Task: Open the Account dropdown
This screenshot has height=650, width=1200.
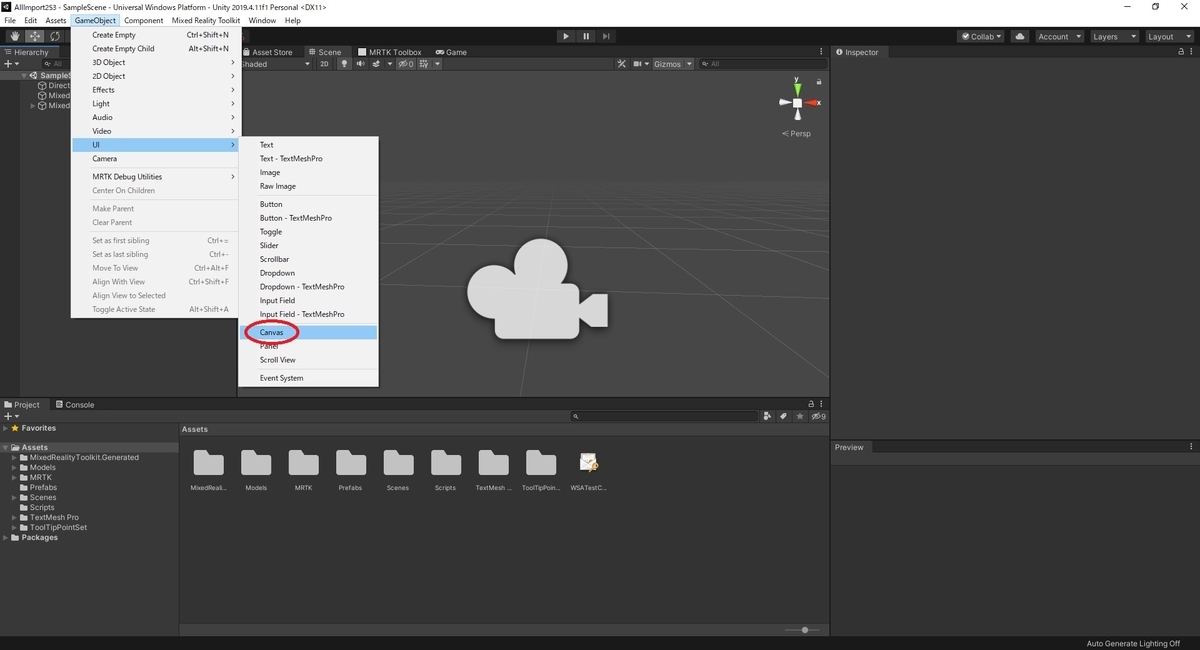Action: pyautogui.click(x=1059, y=36)
